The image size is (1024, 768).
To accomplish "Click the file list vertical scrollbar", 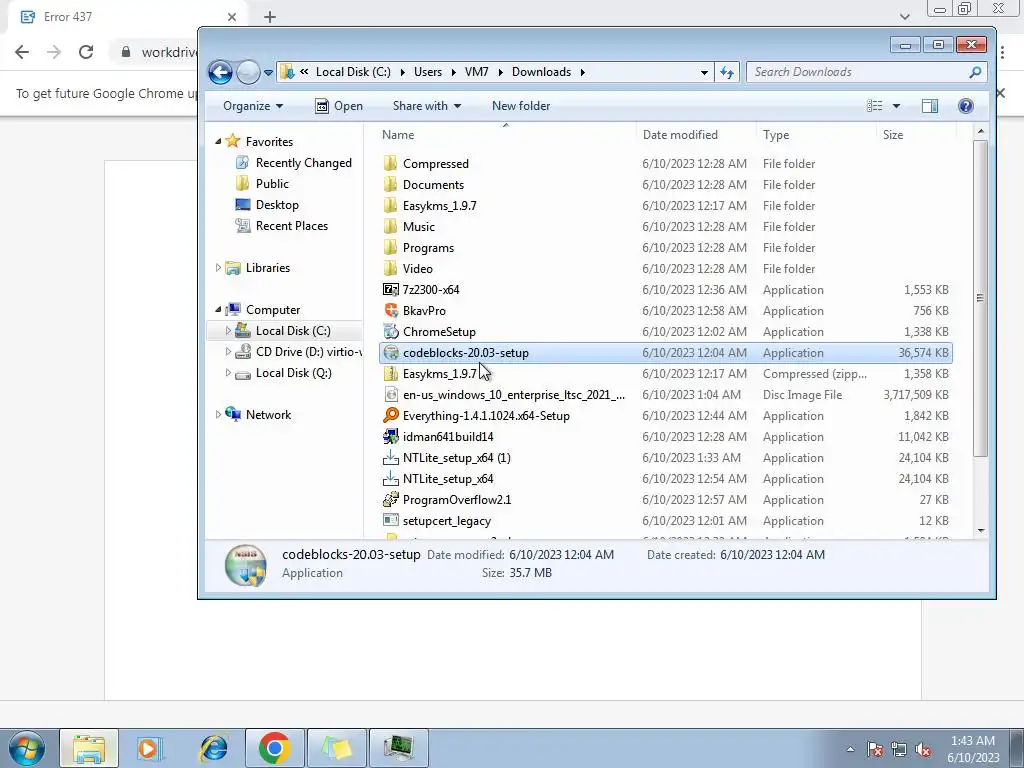I will [980, 297].
